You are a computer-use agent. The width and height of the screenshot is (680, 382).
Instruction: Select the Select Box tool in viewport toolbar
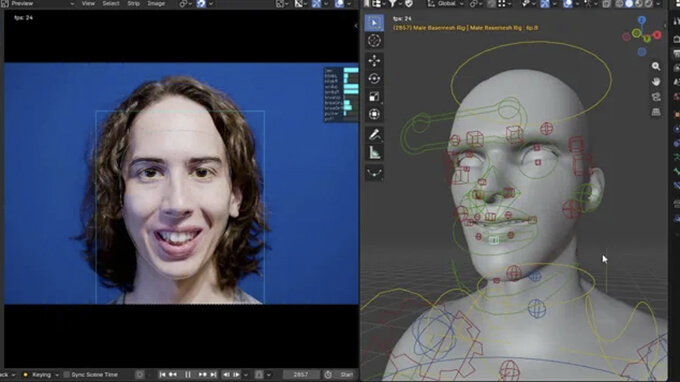point(374,23)
